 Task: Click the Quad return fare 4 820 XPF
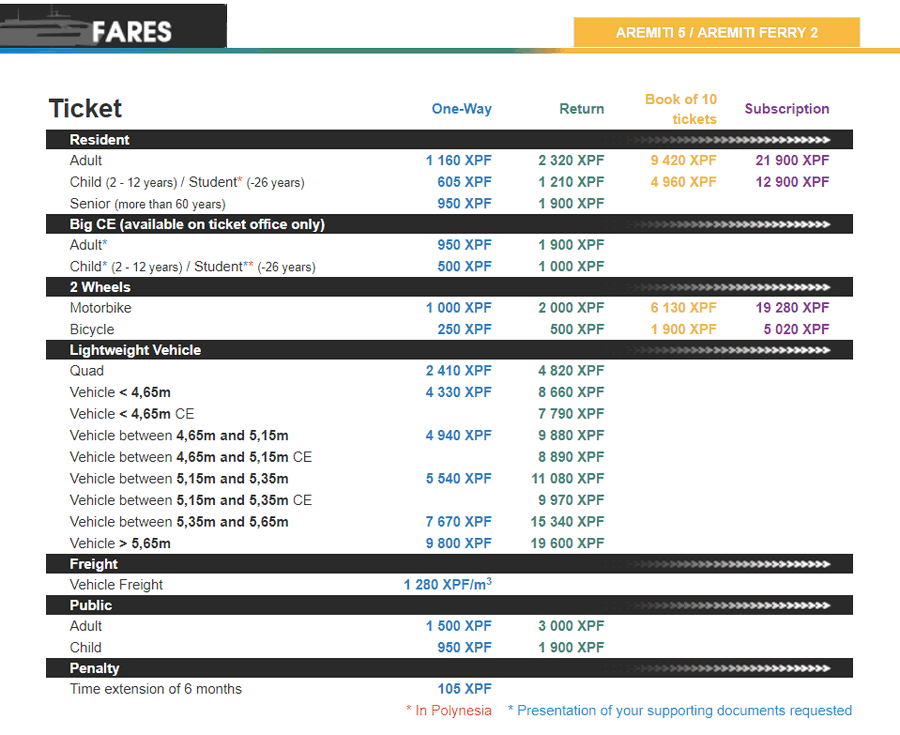click(x=571, y=371)
